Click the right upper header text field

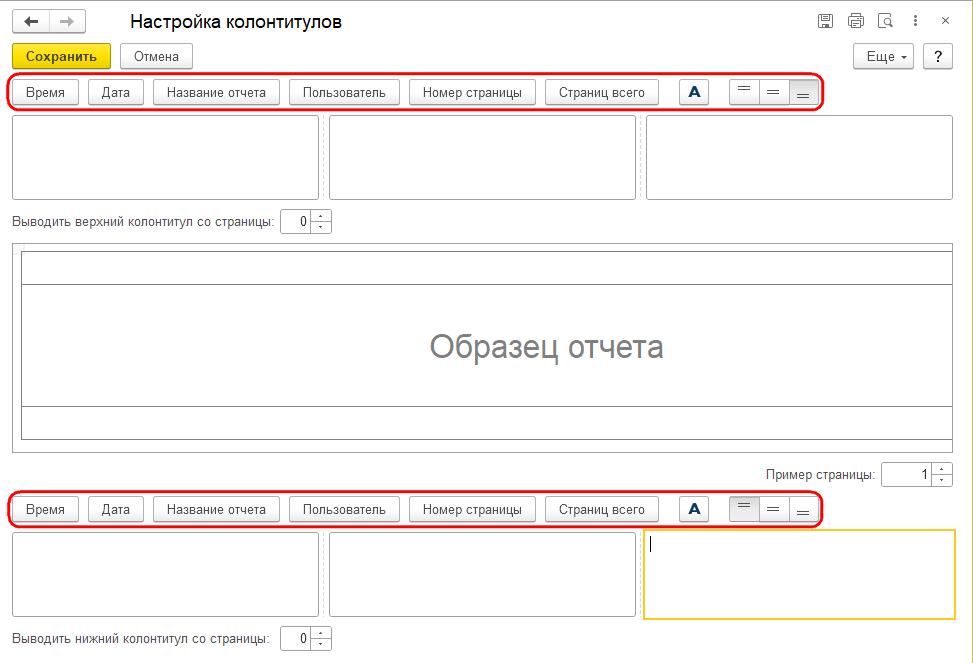click(x=799, y=158)
